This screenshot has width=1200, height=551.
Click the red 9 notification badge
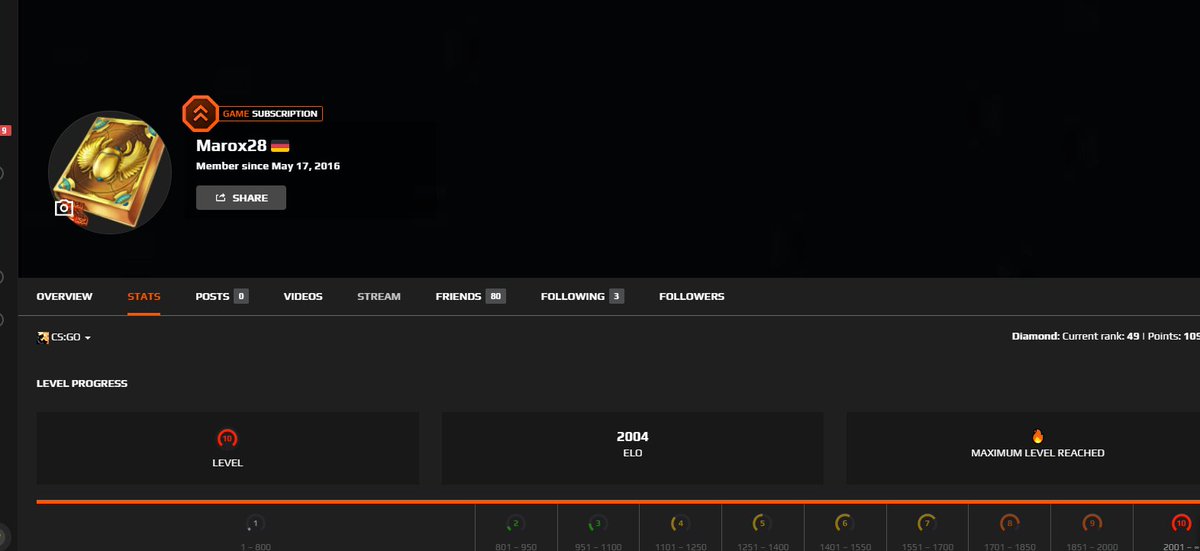(x=5, y=130)
